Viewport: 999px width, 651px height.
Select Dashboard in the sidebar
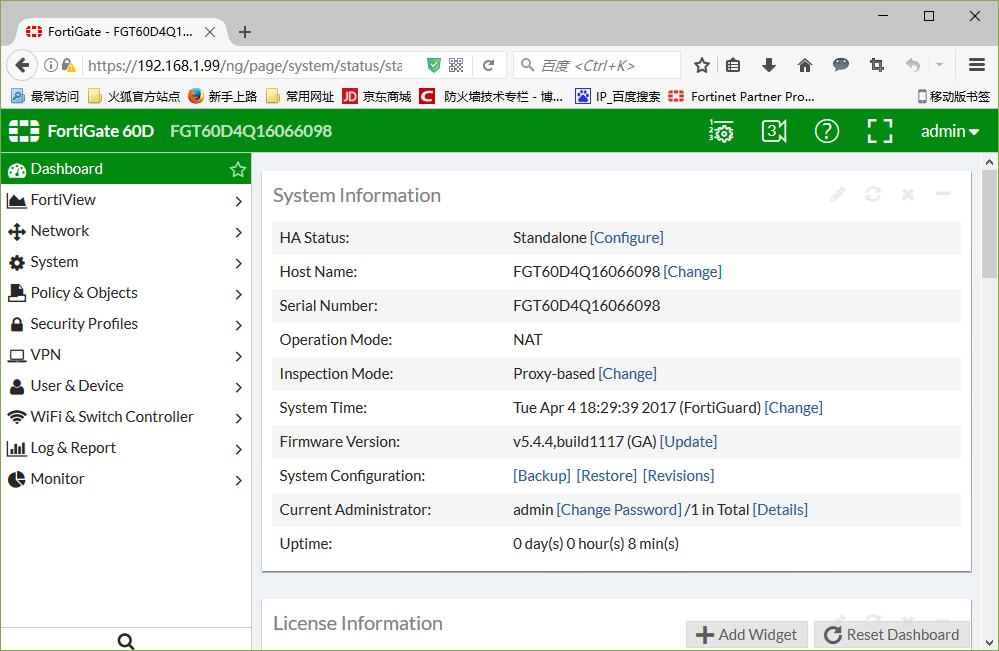pos(126,169)
